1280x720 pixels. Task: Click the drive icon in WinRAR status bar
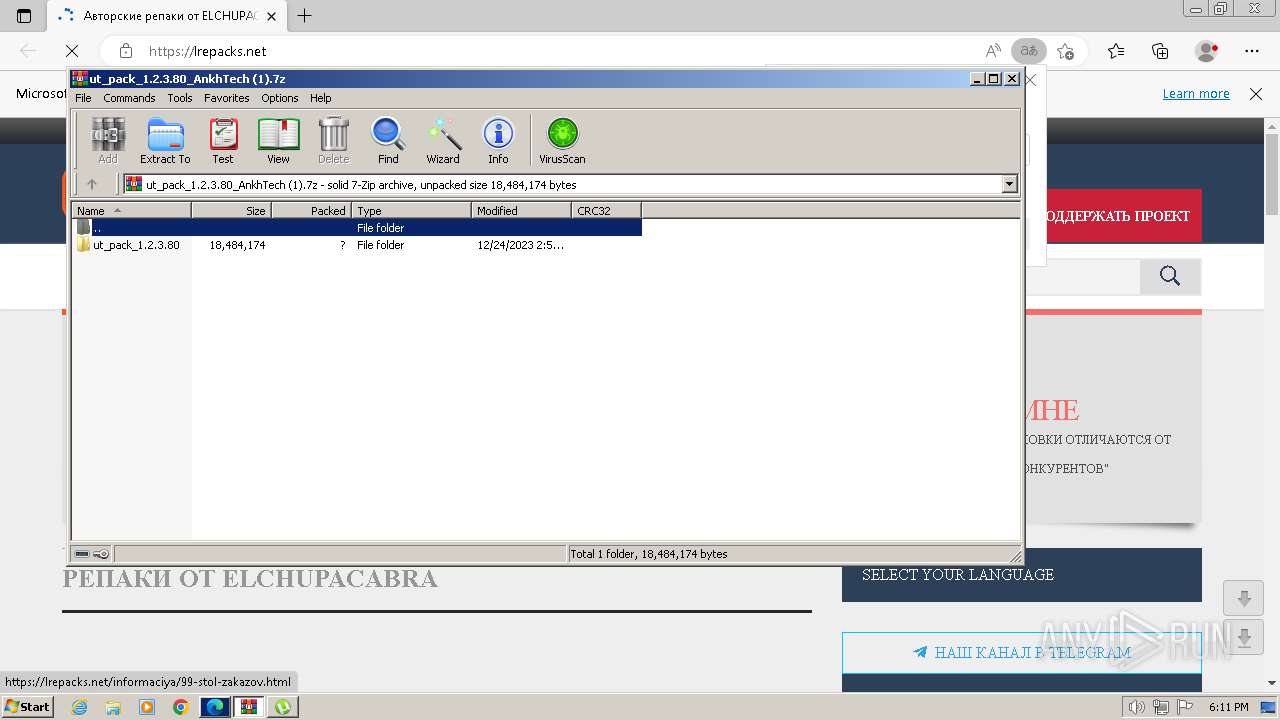82,554
